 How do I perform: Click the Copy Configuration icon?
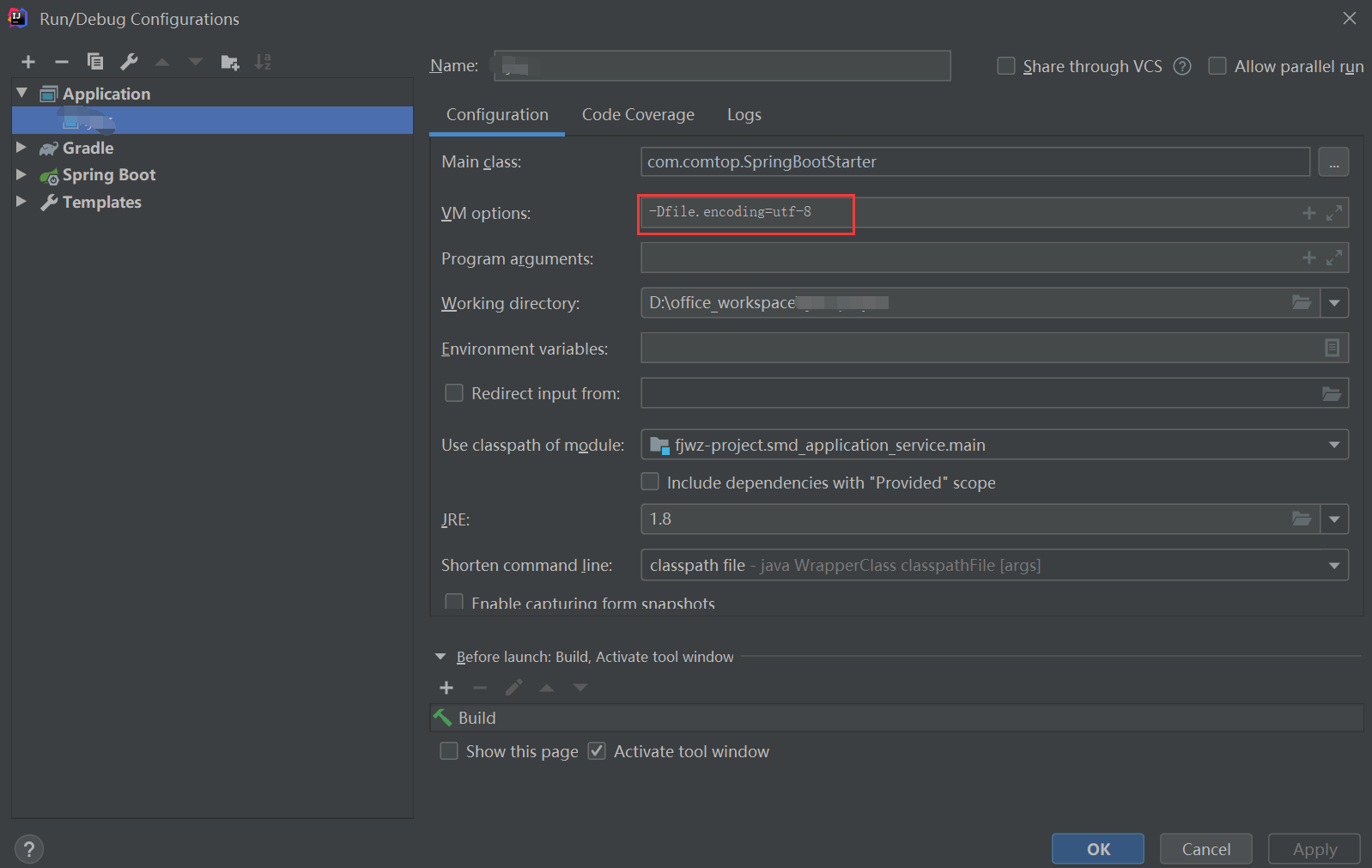(x=95, y=62)
